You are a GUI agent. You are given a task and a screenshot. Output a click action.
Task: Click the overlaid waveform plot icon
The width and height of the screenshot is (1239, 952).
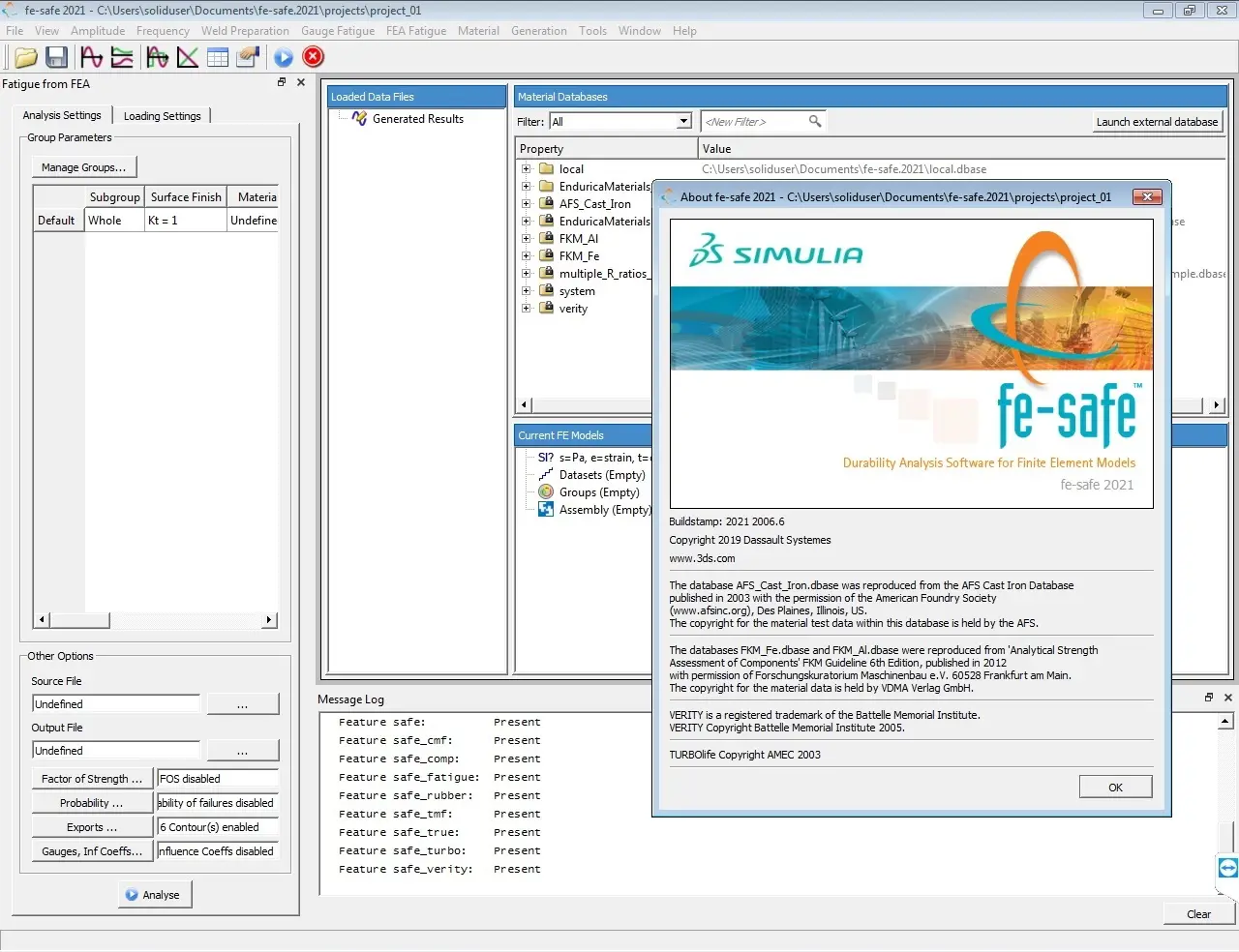tap(158, 58)
